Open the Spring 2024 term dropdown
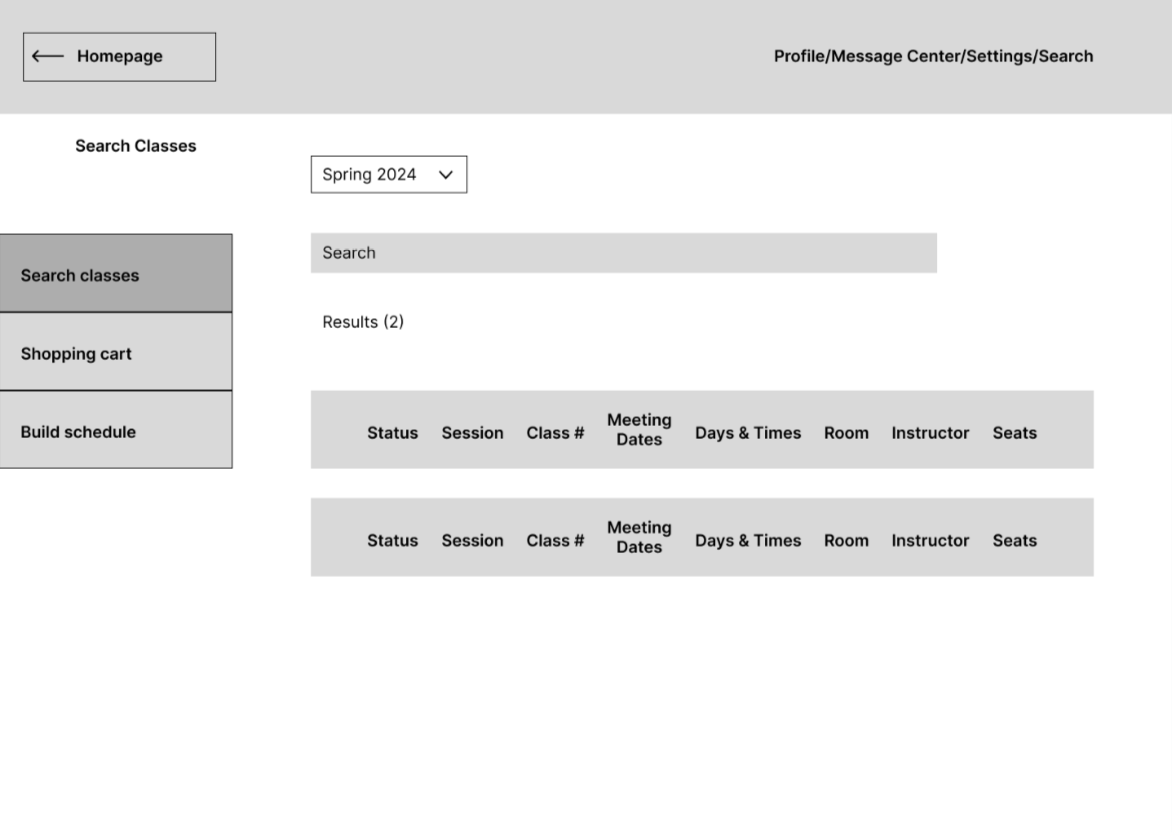Image resolution: width=1172 pixels, height=832 pixels. pyautogui.click(x=389, y=174)
